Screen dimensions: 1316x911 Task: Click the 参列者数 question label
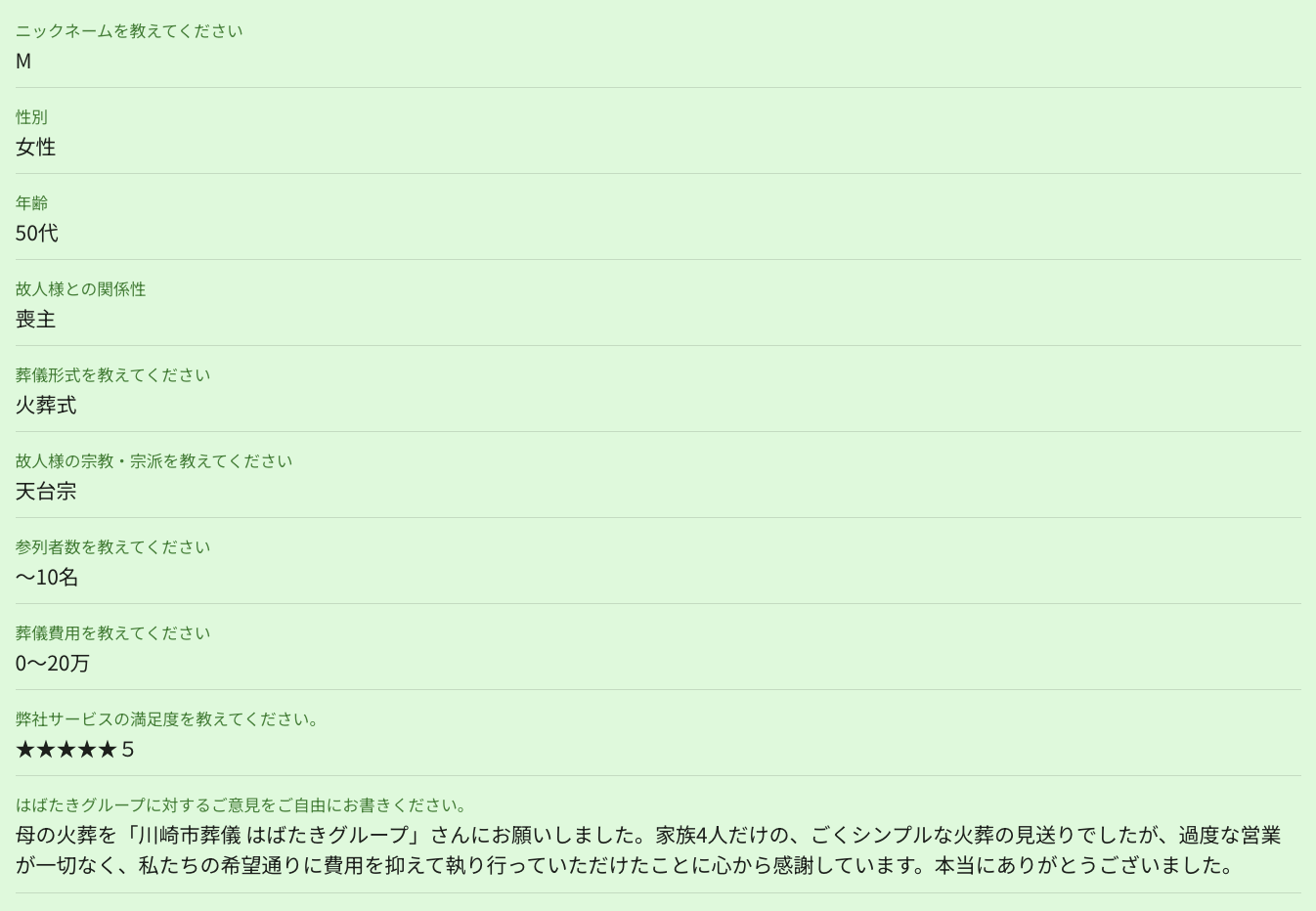(x=112, y=547)
